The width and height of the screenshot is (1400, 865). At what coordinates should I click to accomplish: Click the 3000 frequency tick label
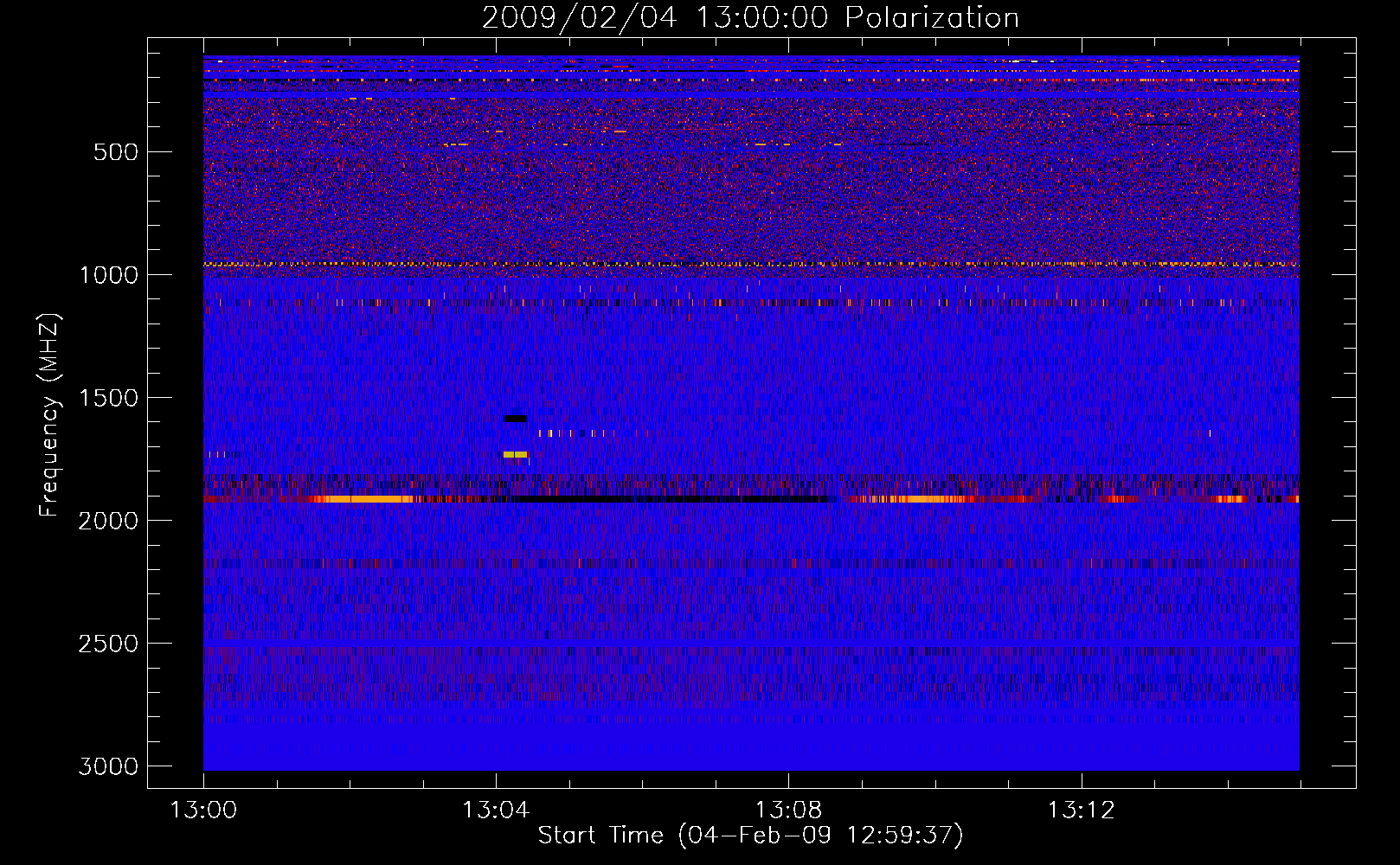[x=108, y=766]
